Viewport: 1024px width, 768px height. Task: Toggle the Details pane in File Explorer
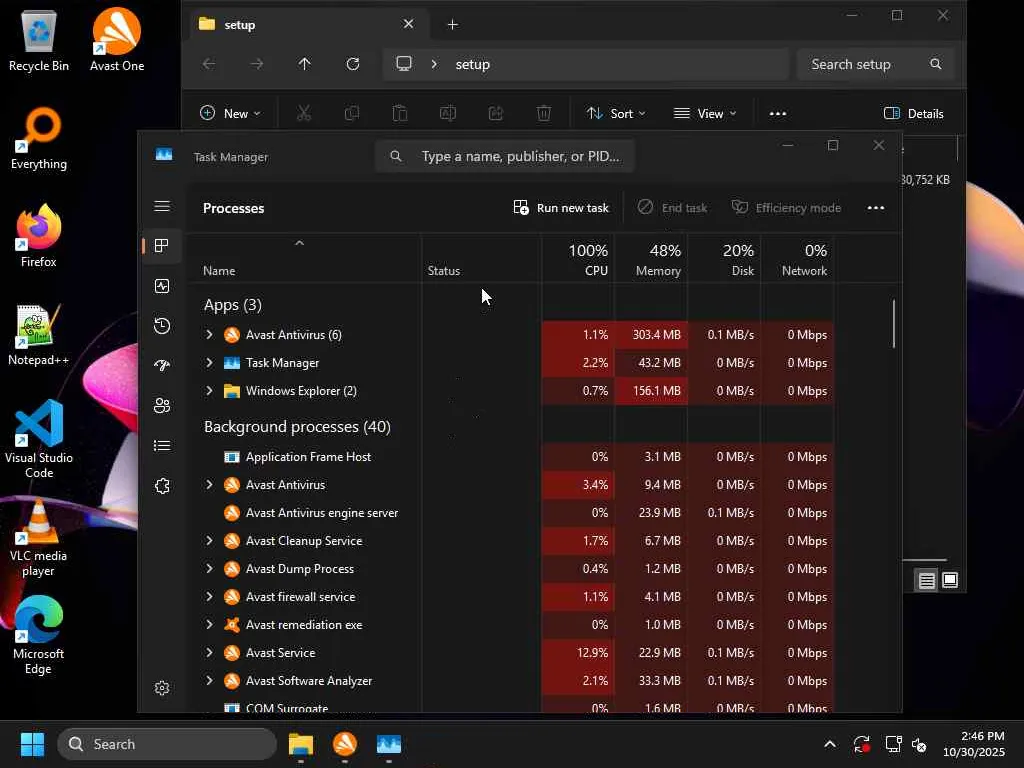point(913,114)
